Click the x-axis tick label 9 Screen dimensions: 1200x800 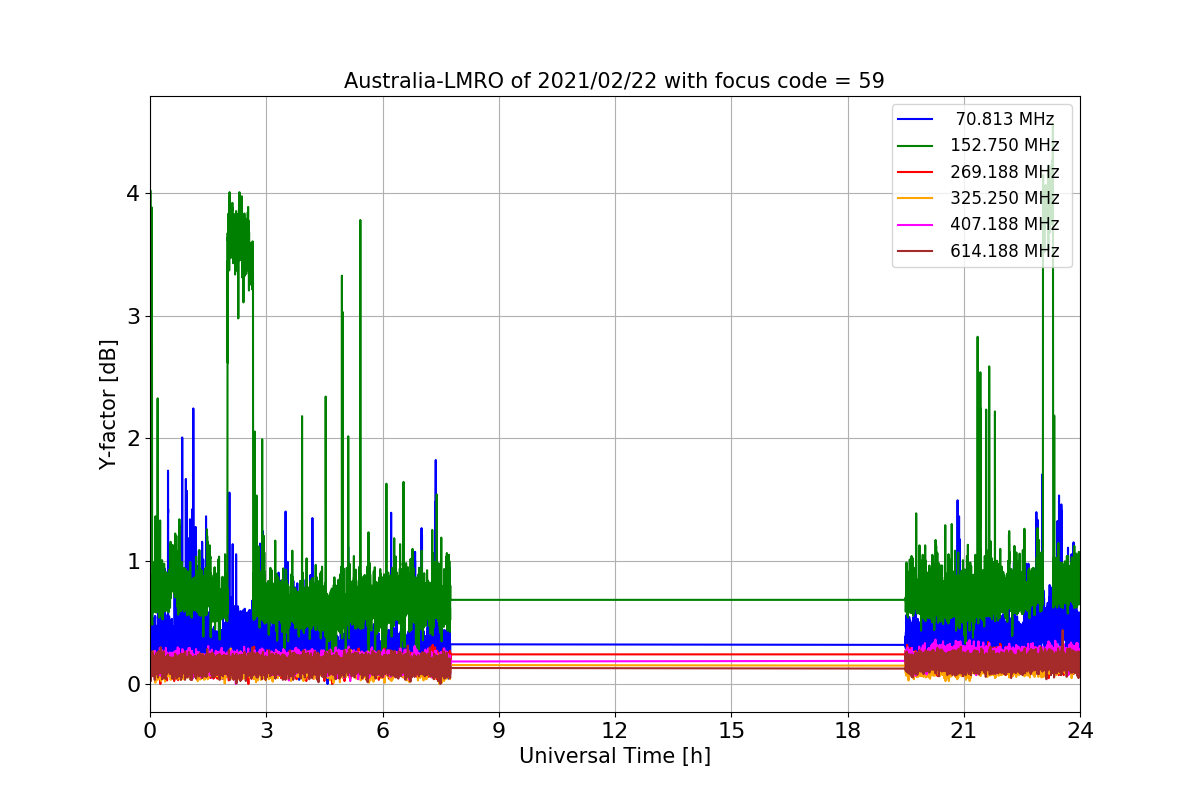tap(499, 730)
